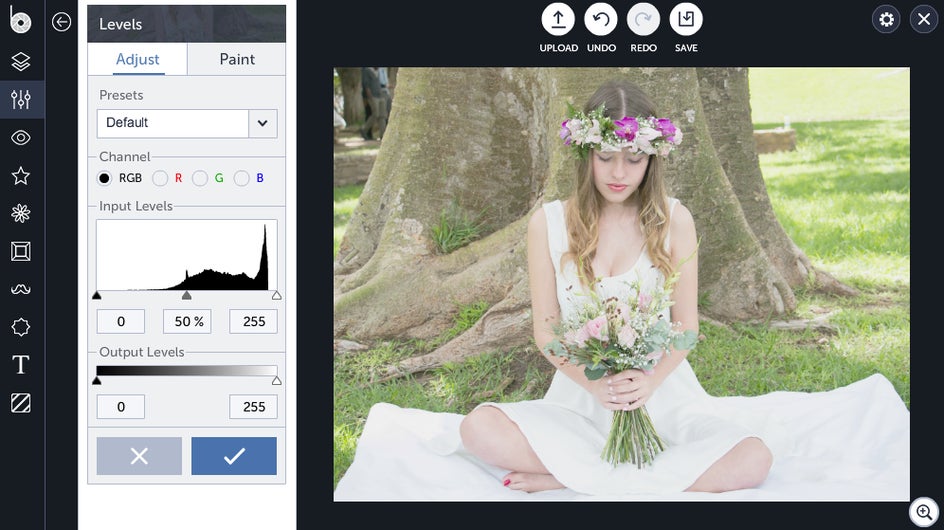Click the output levels black handle
The height and width of the screenshot is (530, 944).
[97, 381]
